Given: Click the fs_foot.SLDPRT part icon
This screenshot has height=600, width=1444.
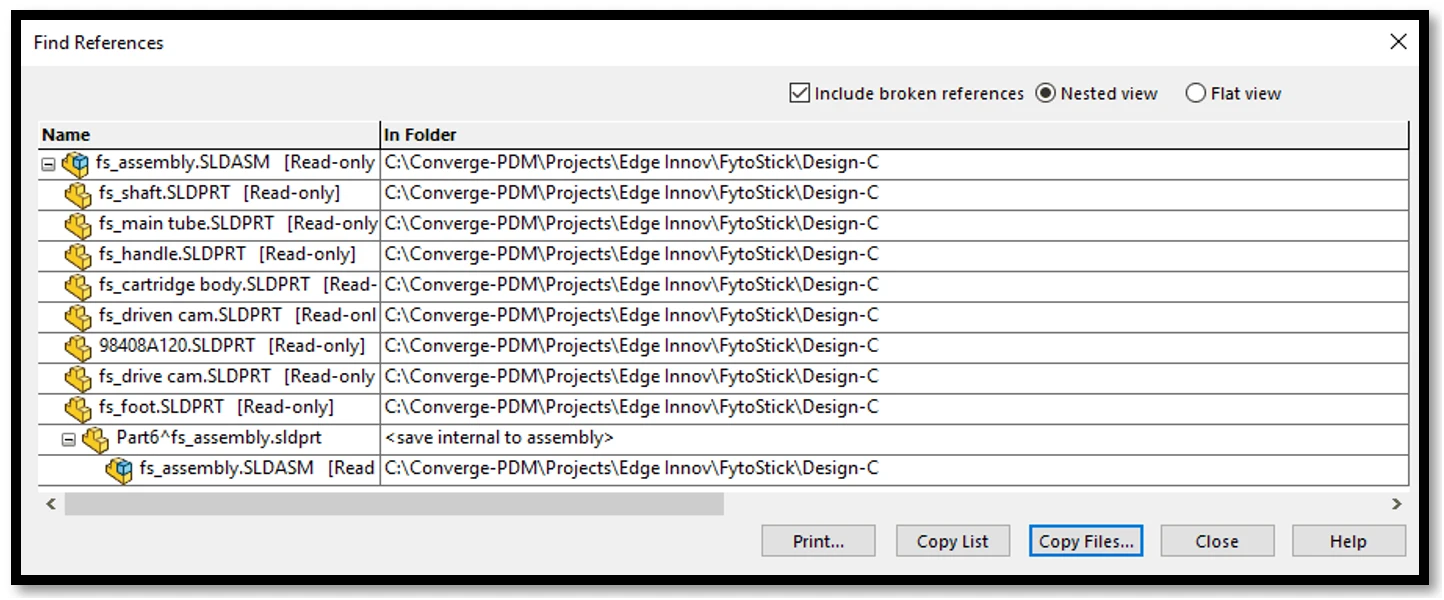Looking at the screenshot, I should (x=78, y=408).
